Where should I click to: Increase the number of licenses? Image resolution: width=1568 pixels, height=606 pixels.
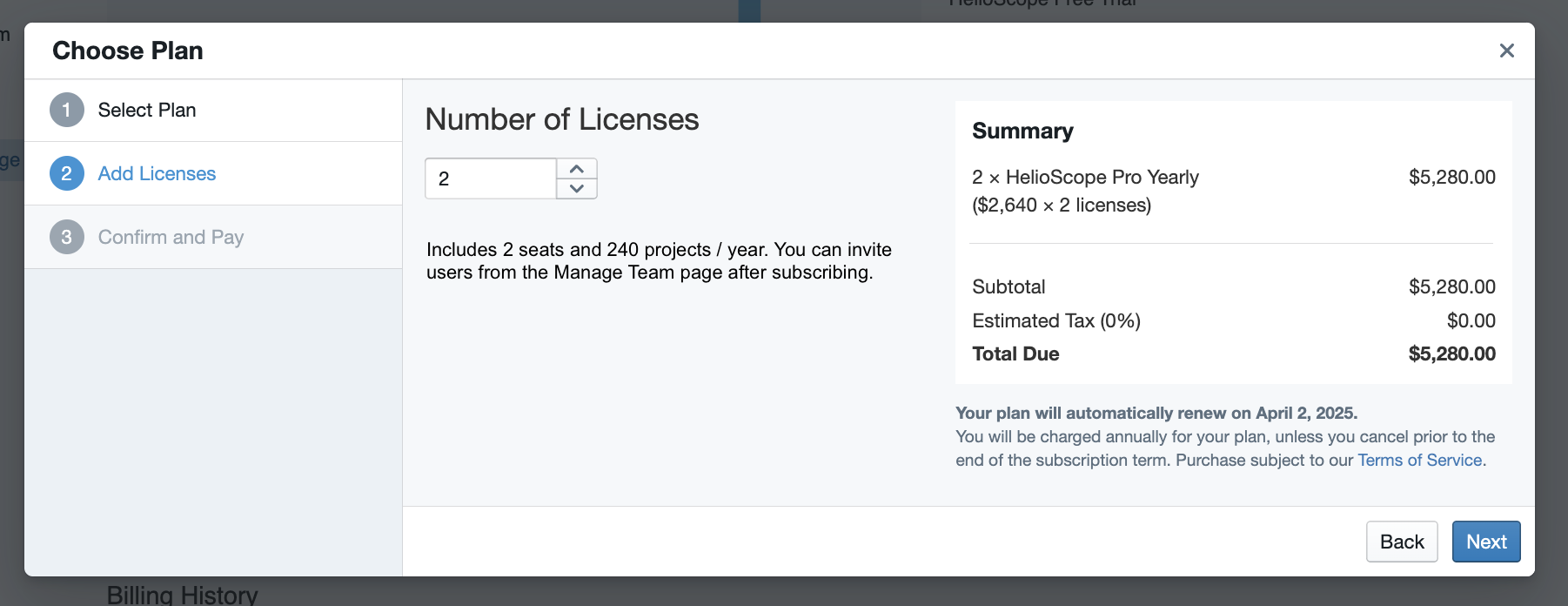click(576, 169)
